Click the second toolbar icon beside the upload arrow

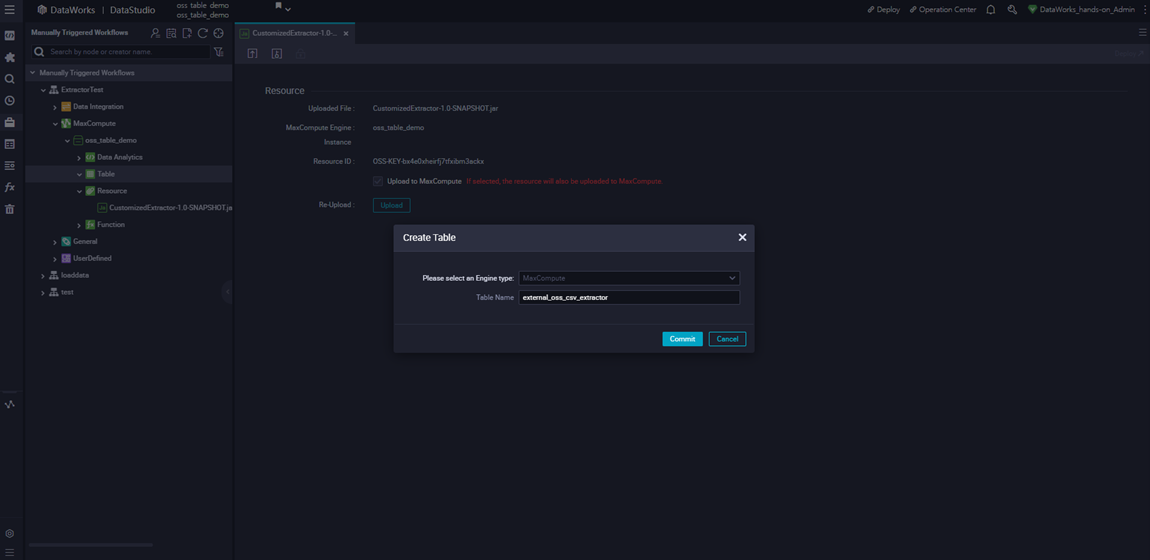point(276,54)
